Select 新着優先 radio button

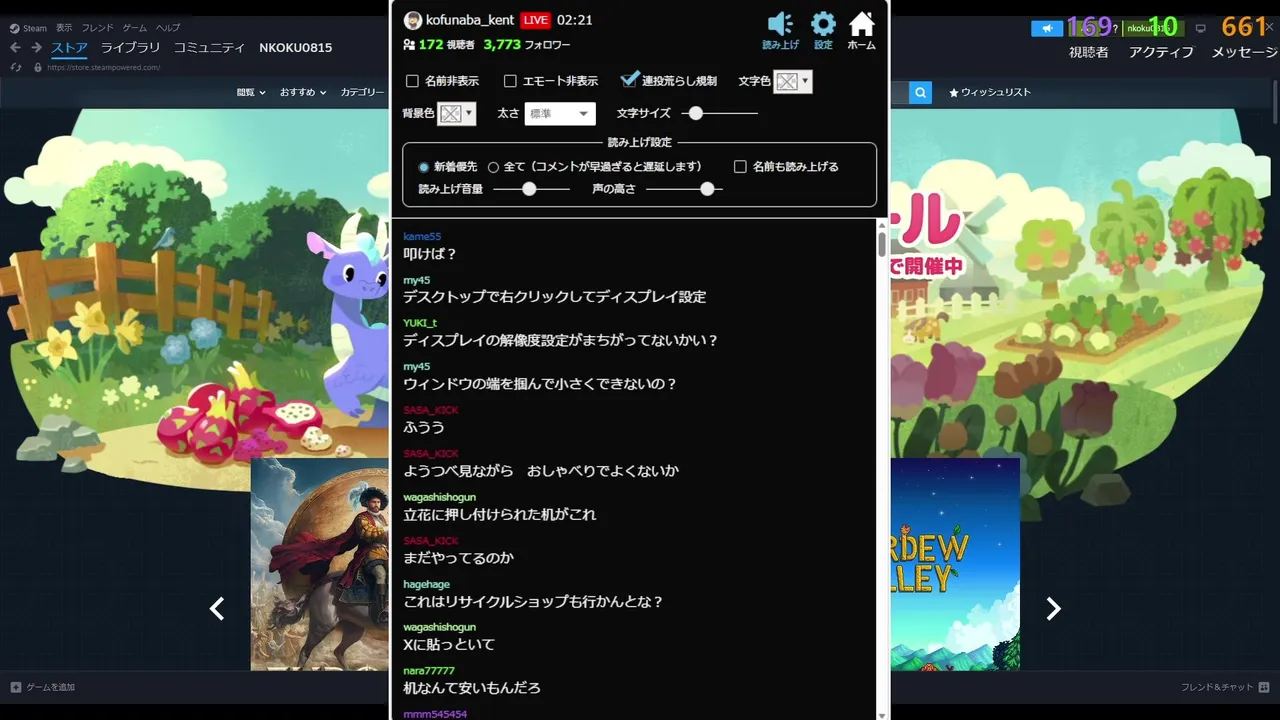(424, 167)
